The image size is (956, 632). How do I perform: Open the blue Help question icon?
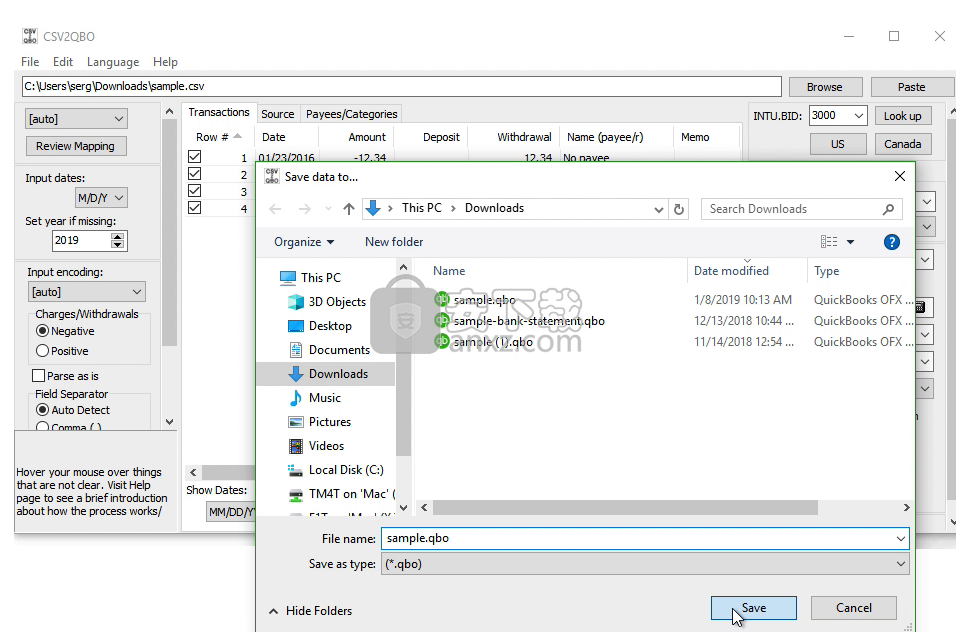[x=891, y=242]
